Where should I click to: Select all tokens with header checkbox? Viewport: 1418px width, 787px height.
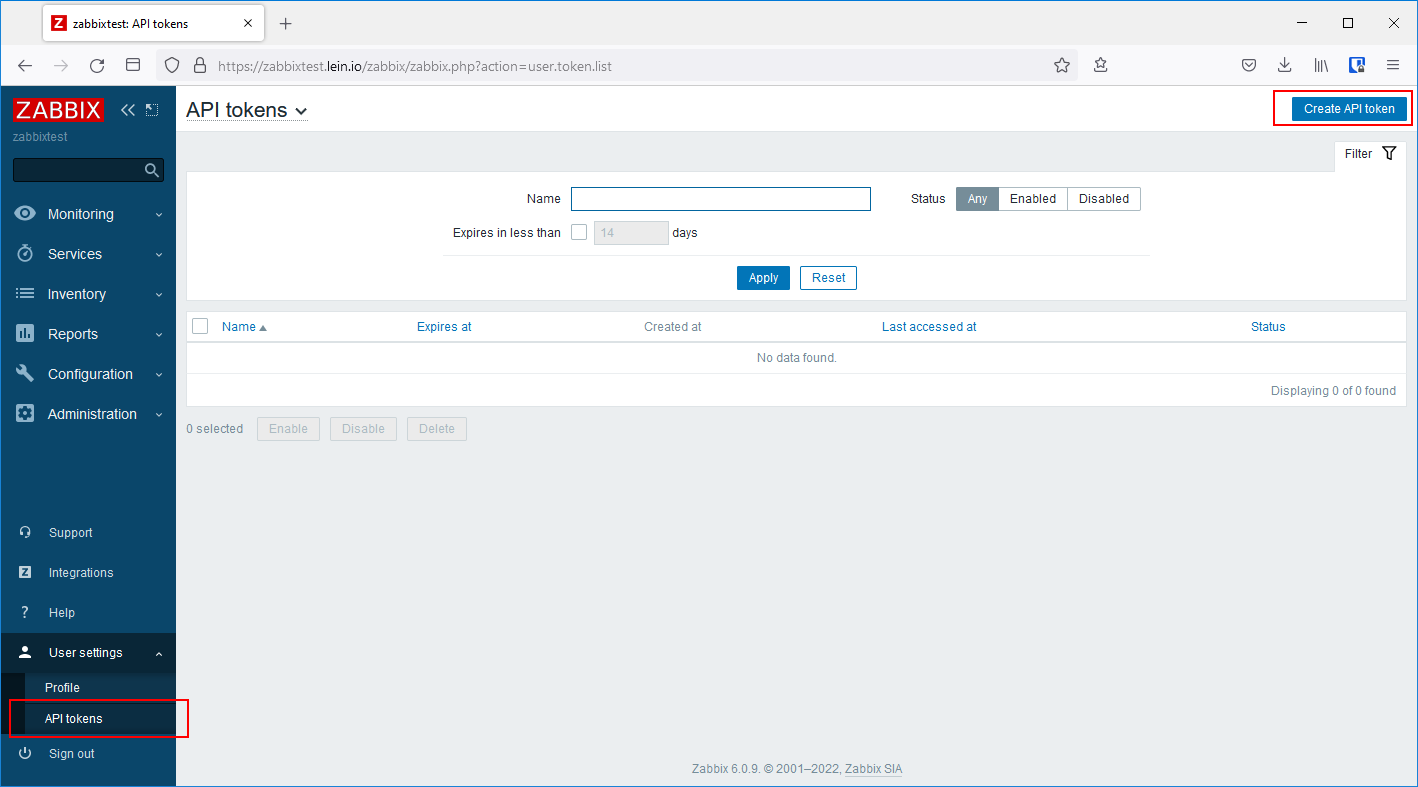[199, 326]
